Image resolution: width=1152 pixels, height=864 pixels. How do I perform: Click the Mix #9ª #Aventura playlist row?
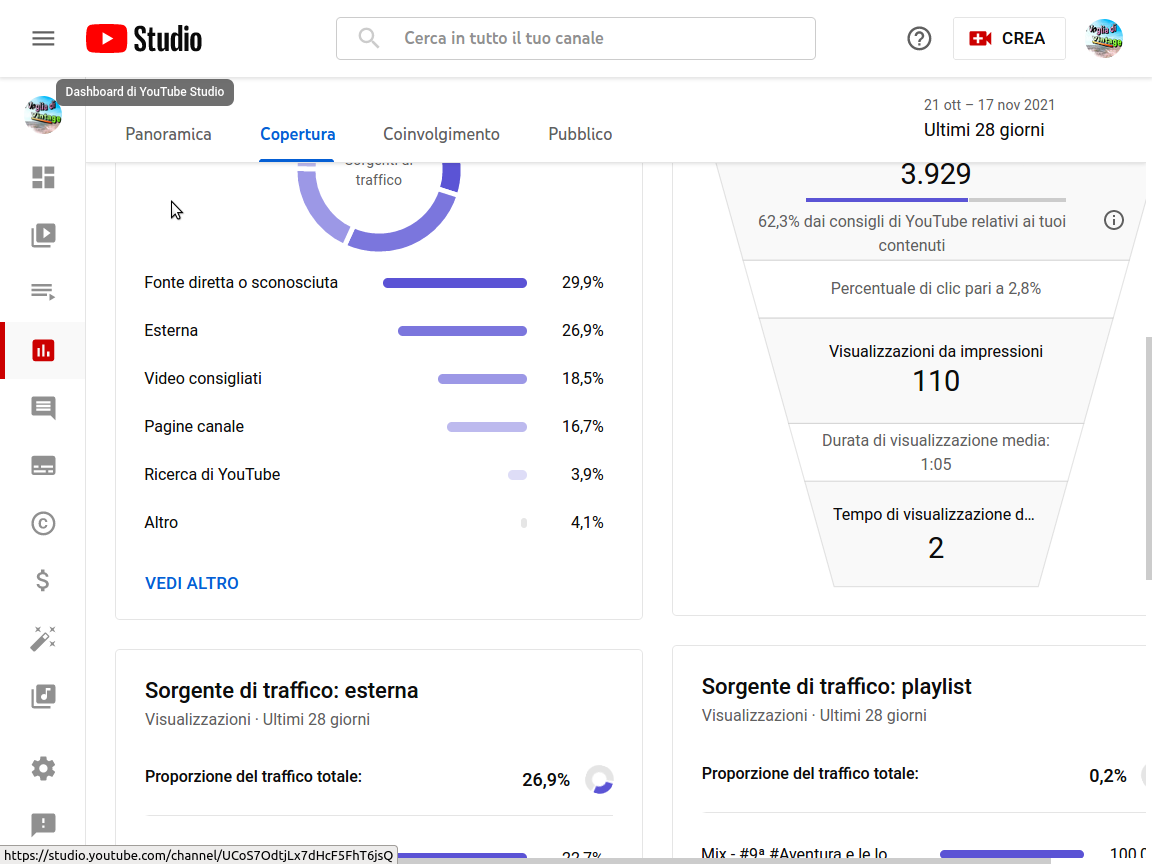[926, 854]
